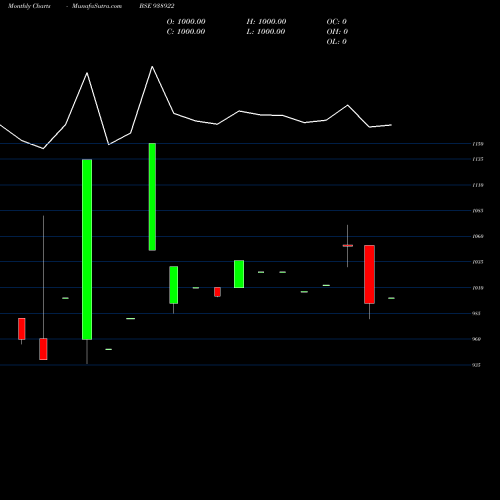The width and height of the screenshot is (500, 500).
Task: Click the 935 price axis label
Action: point(476,365)
